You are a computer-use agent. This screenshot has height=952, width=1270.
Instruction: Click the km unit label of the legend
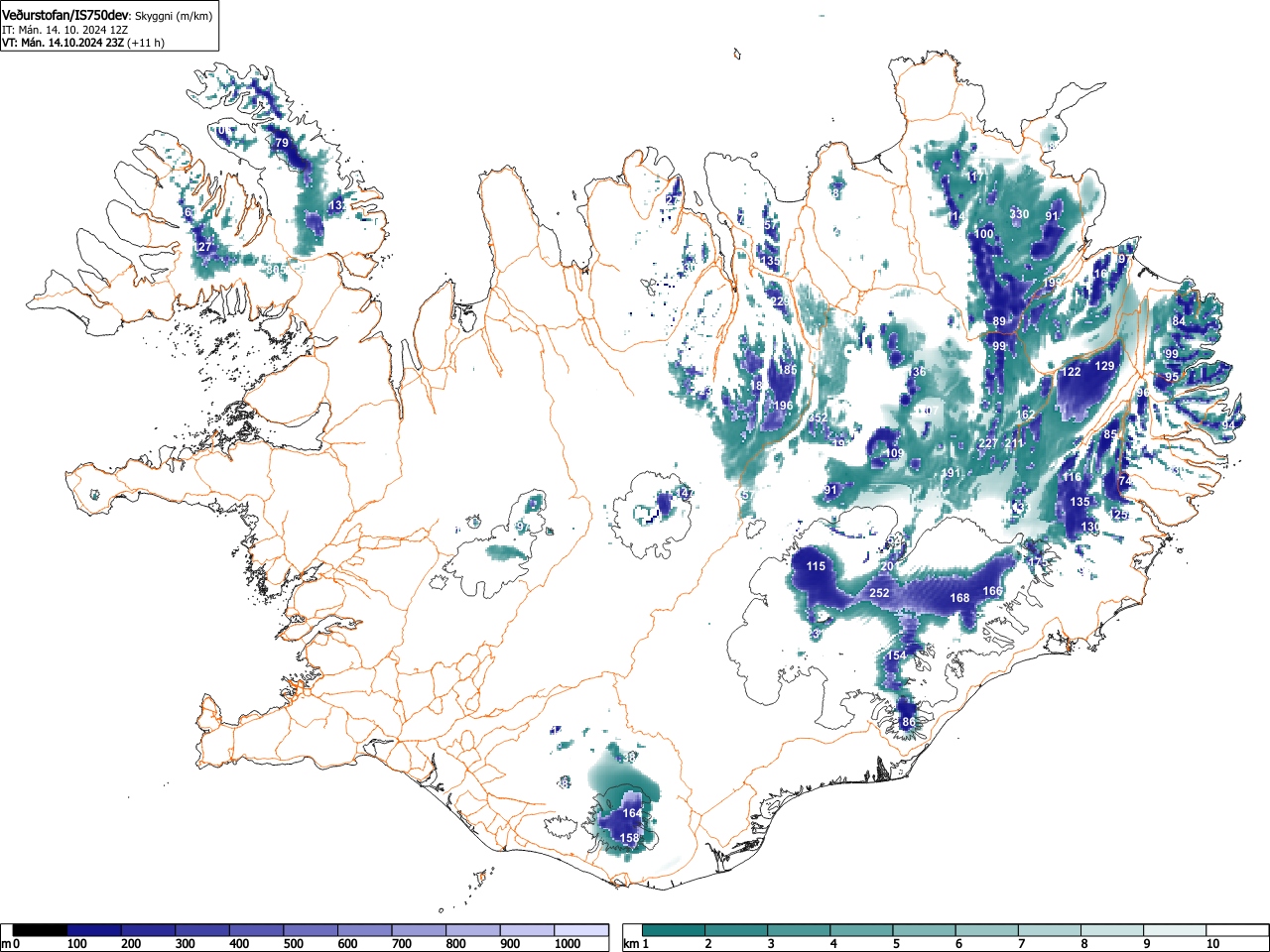click(x=631, y=944)
